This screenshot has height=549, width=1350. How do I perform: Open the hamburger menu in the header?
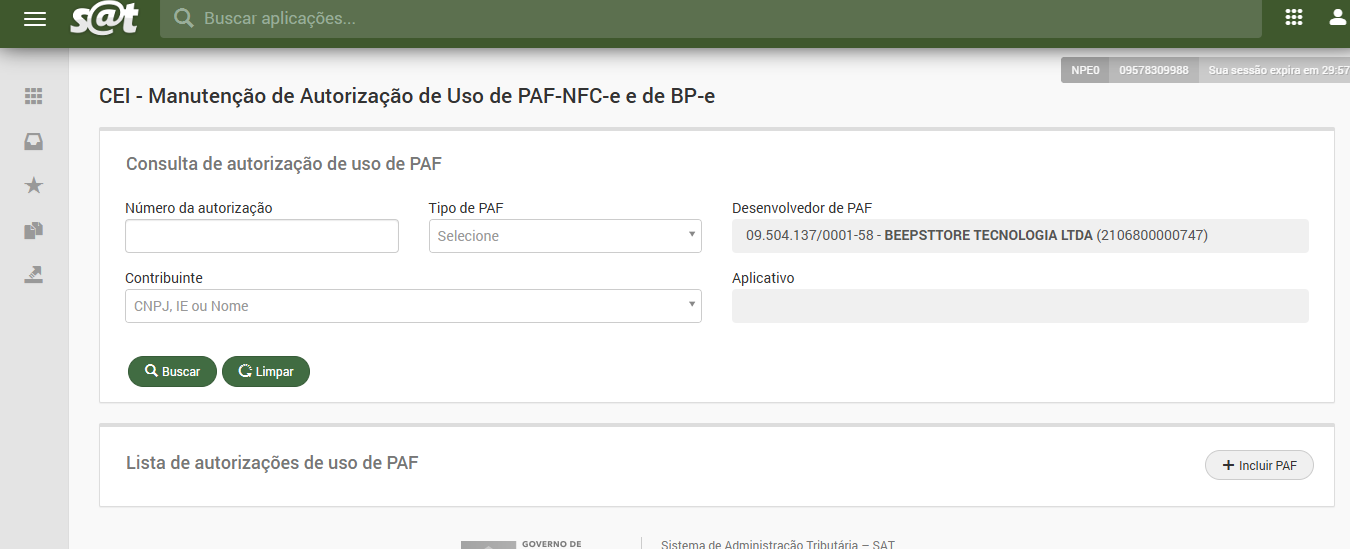[35, 19]
